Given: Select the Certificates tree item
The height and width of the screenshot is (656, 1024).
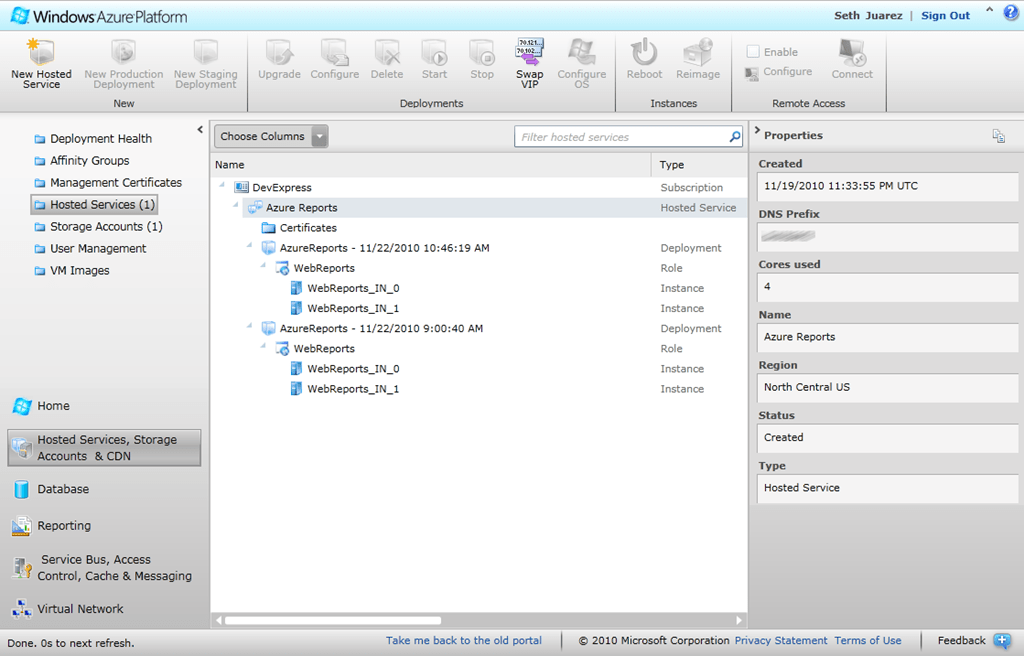Looking at the screenshot, I should pyautogui.click(x=300, y=228).
